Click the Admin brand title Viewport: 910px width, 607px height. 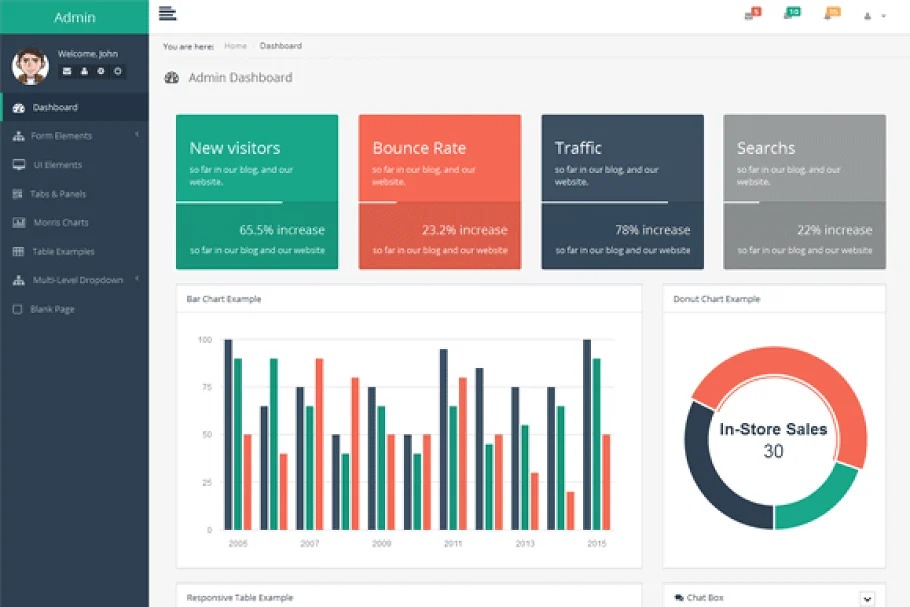pos(74,17)
